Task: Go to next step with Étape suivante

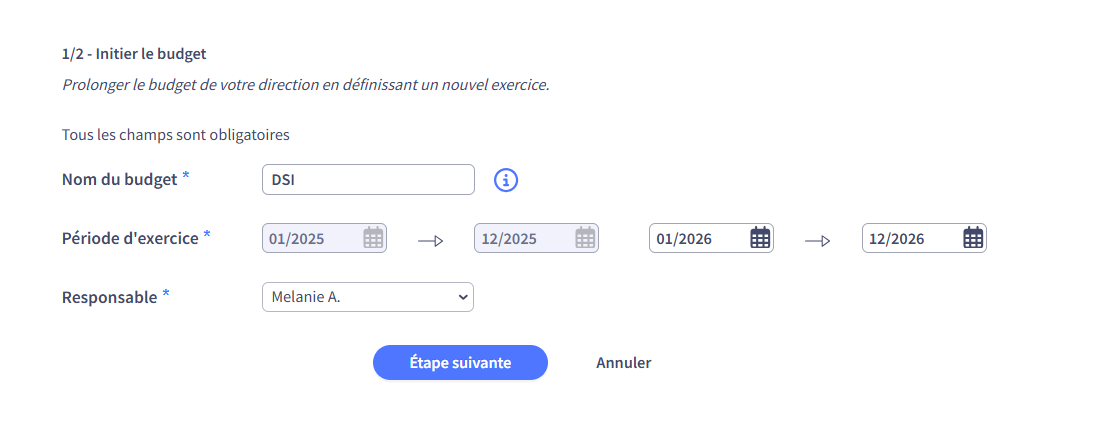Action: coord(460,363)
